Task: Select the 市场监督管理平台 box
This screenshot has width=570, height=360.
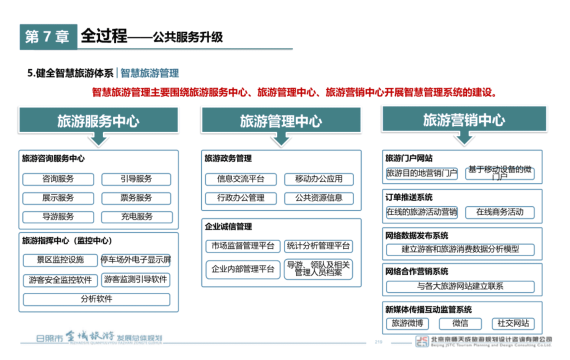Action: (x=243, y=247)
